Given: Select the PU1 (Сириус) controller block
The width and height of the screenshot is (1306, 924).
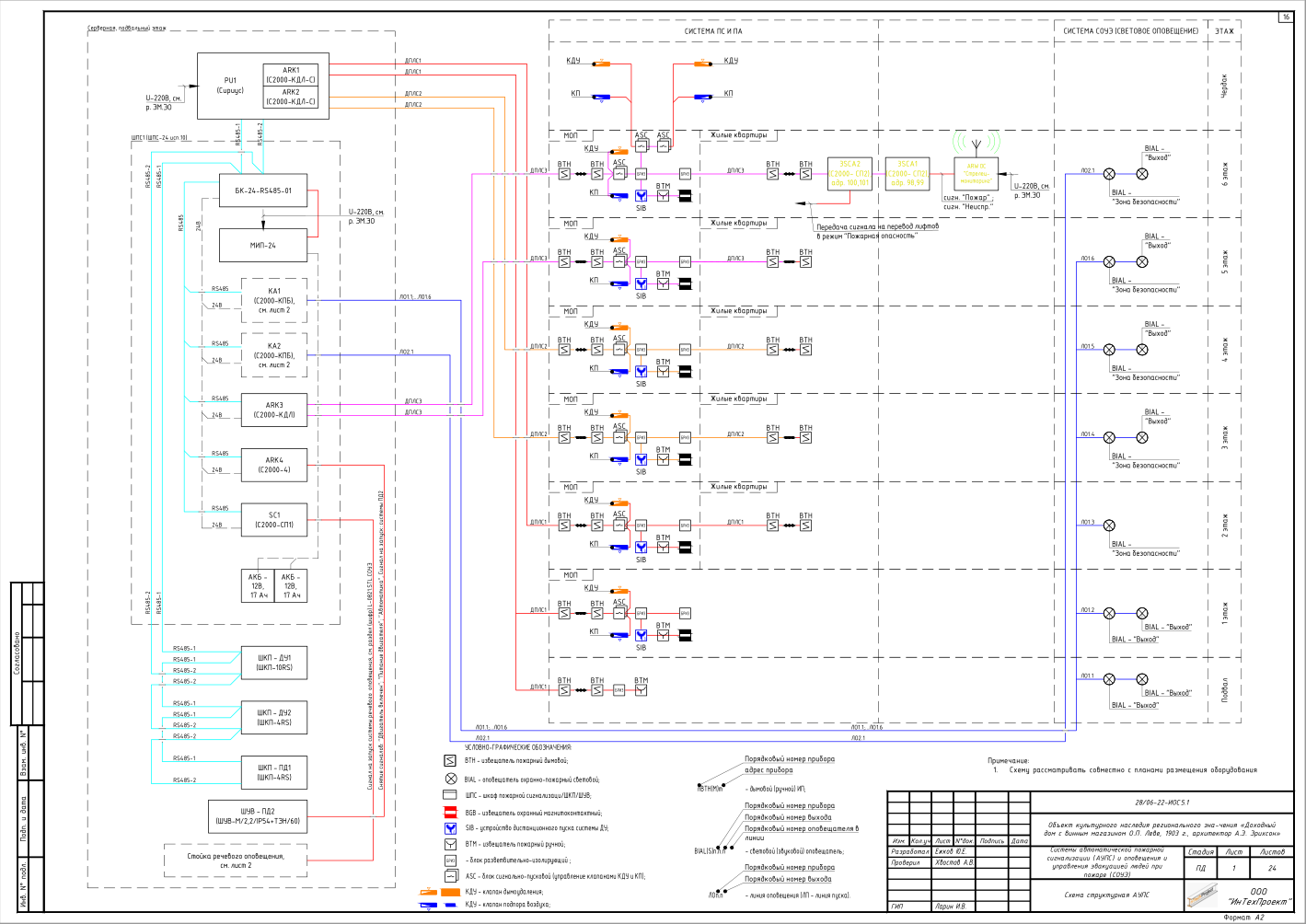Looking at the screenshot, I should point(263,86).
